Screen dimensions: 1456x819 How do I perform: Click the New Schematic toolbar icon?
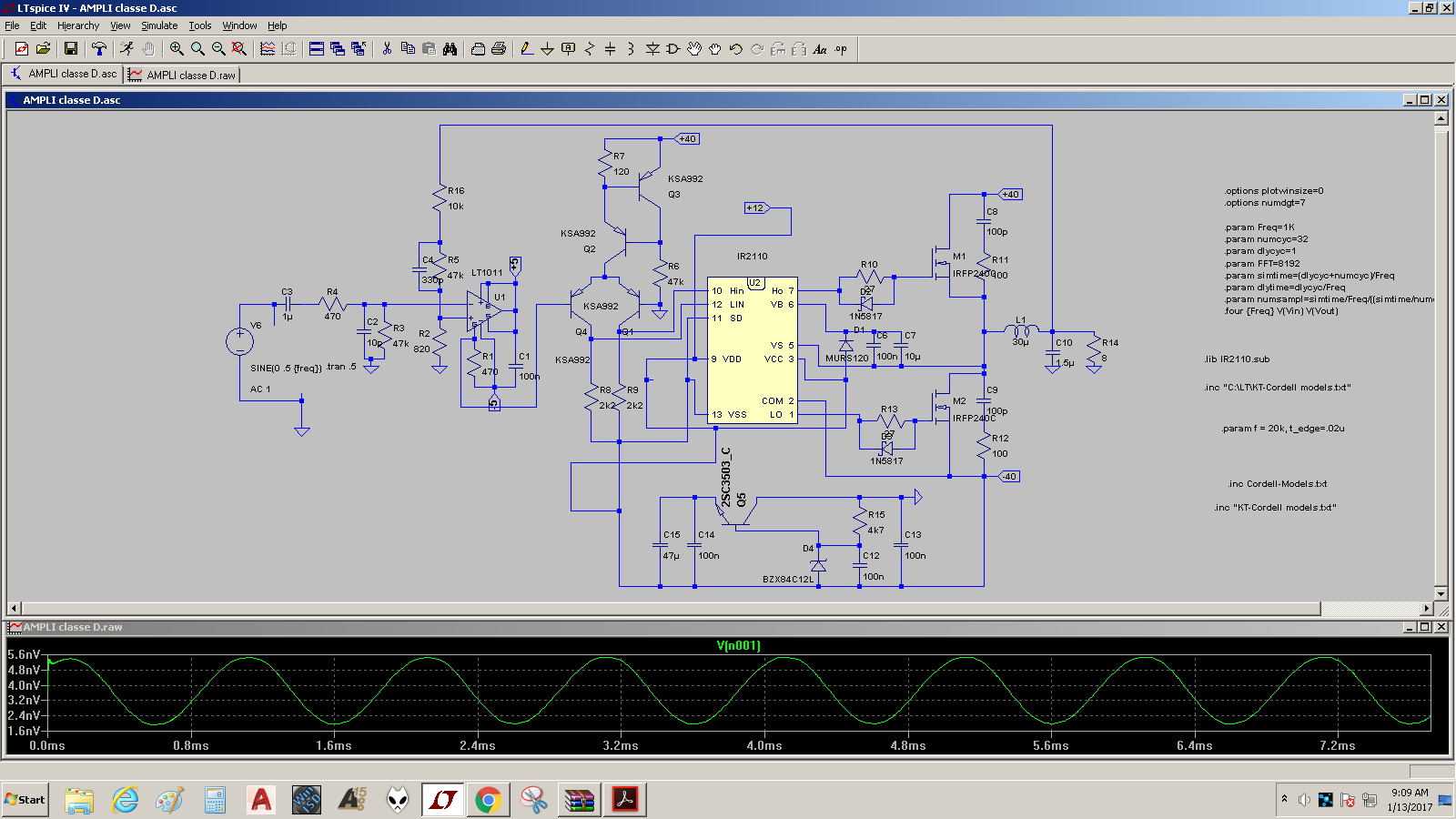click(22, 49)
